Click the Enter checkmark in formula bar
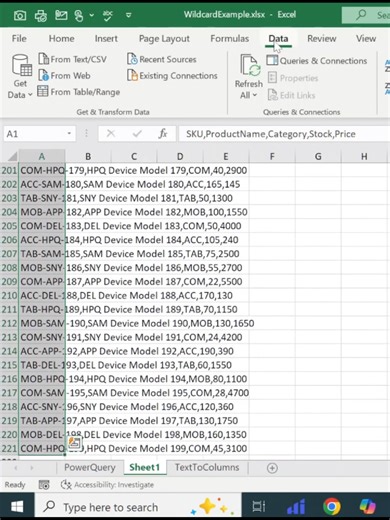Viewport: 390px width, 520px height. coord(137,134)
